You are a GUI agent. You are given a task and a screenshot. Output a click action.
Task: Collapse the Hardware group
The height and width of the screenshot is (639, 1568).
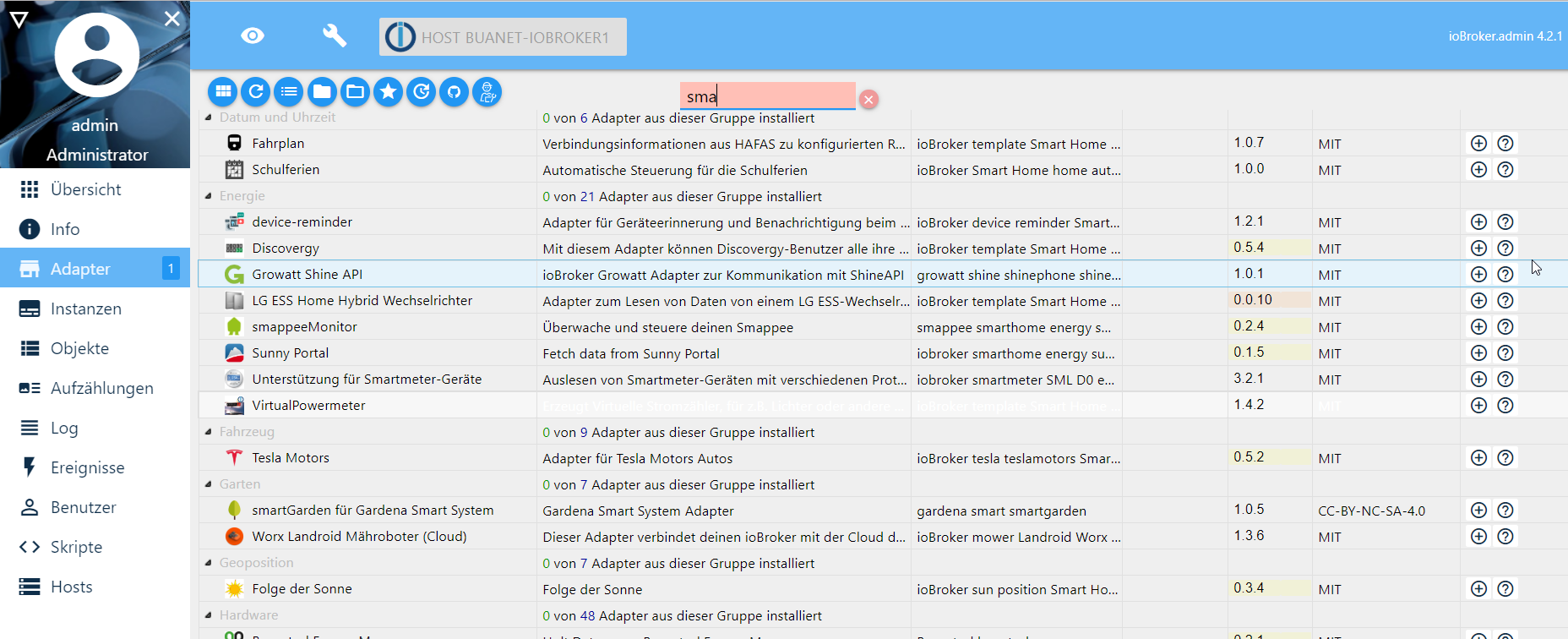click(209, 615)
